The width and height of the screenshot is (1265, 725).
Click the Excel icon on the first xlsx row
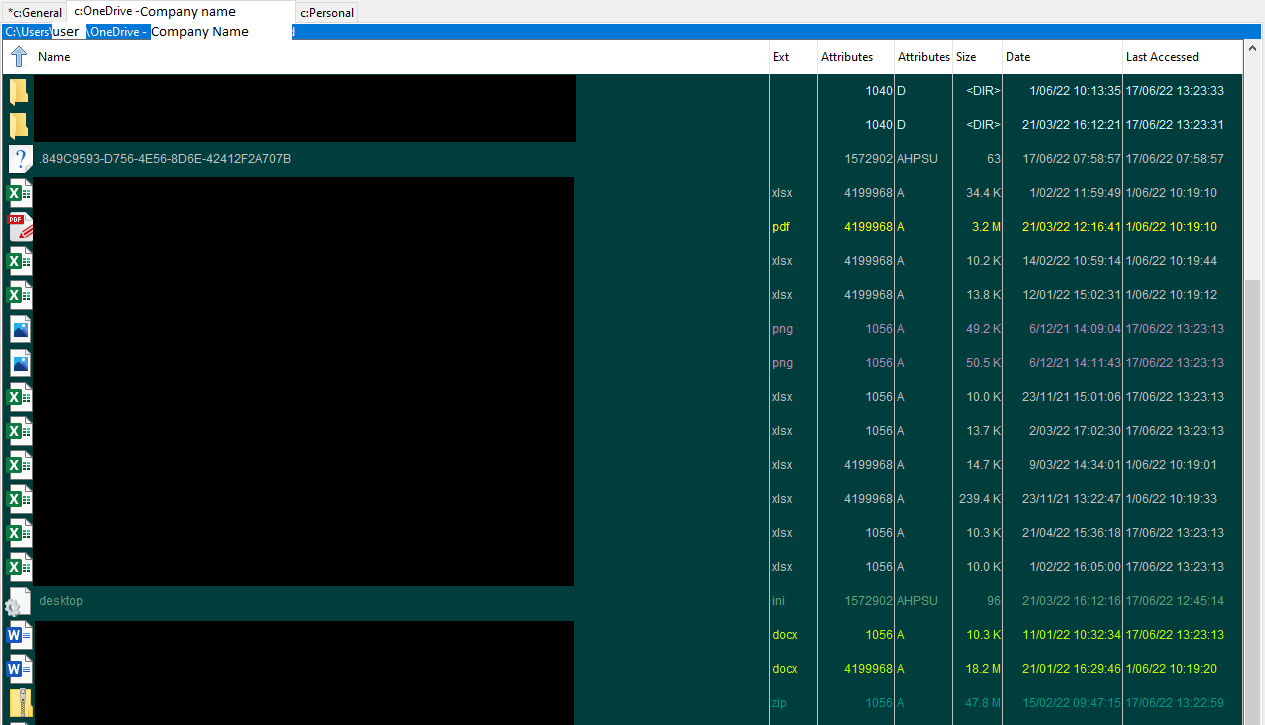tap(19, 192)
